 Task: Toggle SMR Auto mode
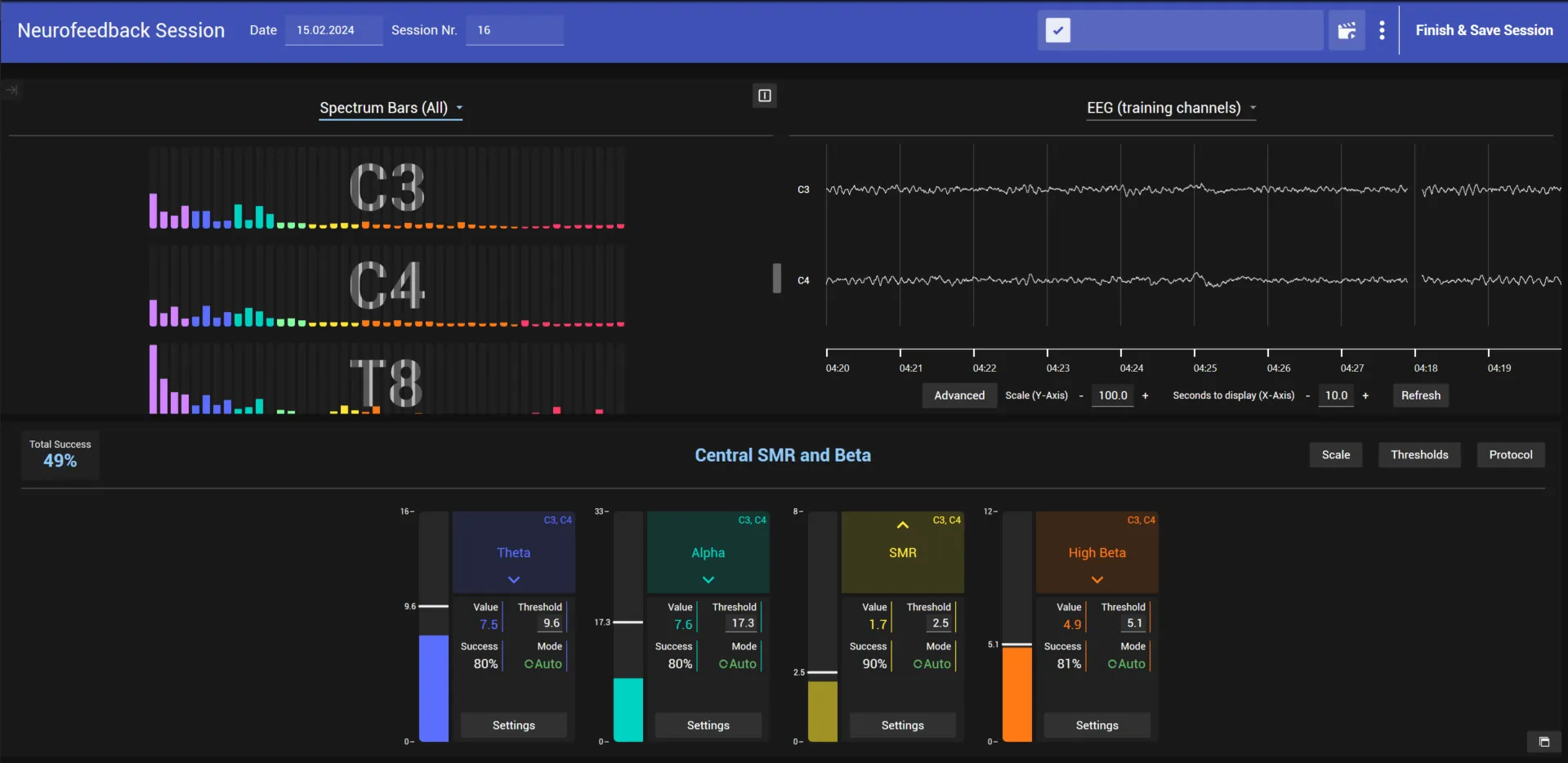click(932, 664)
